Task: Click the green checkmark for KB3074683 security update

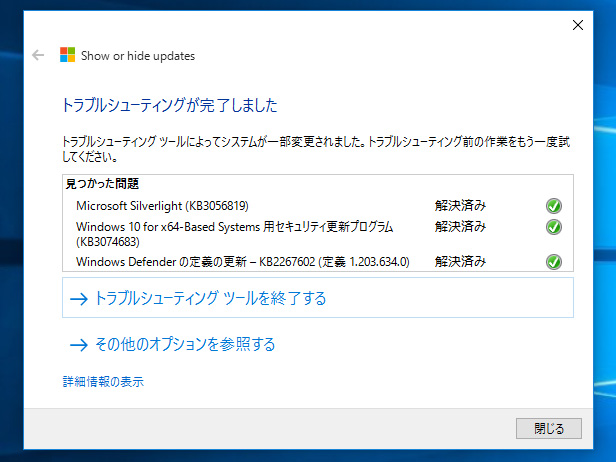Action: [x=553, y=227]
